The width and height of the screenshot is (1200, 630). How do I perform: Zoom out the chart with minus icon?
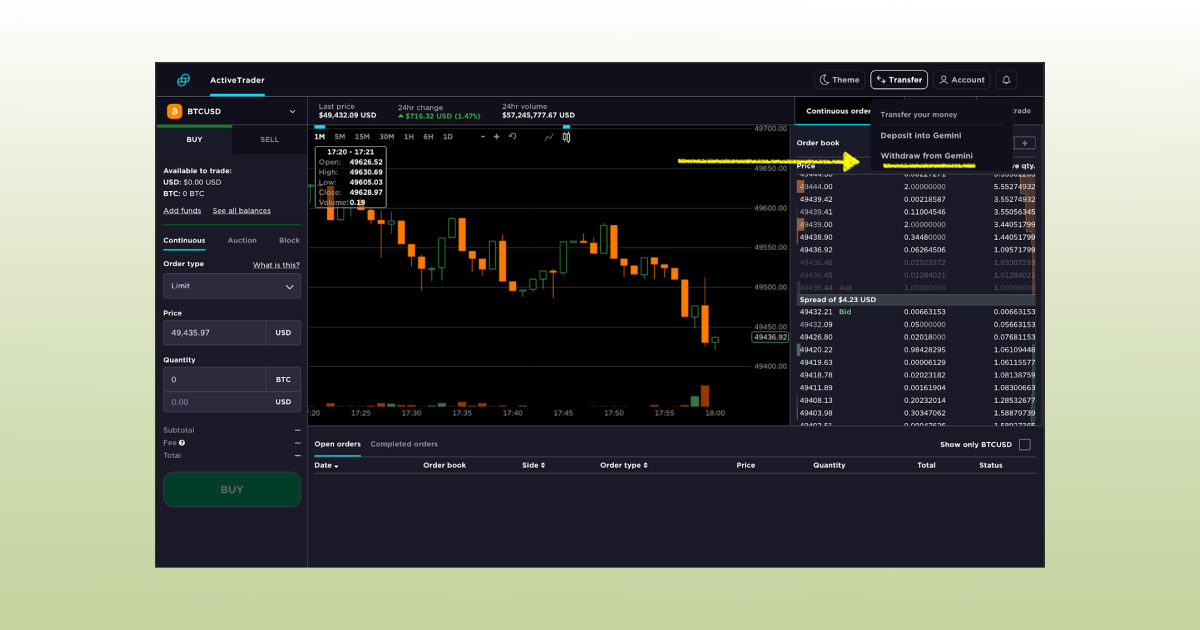pyautogui.click(x=482, y=137)
